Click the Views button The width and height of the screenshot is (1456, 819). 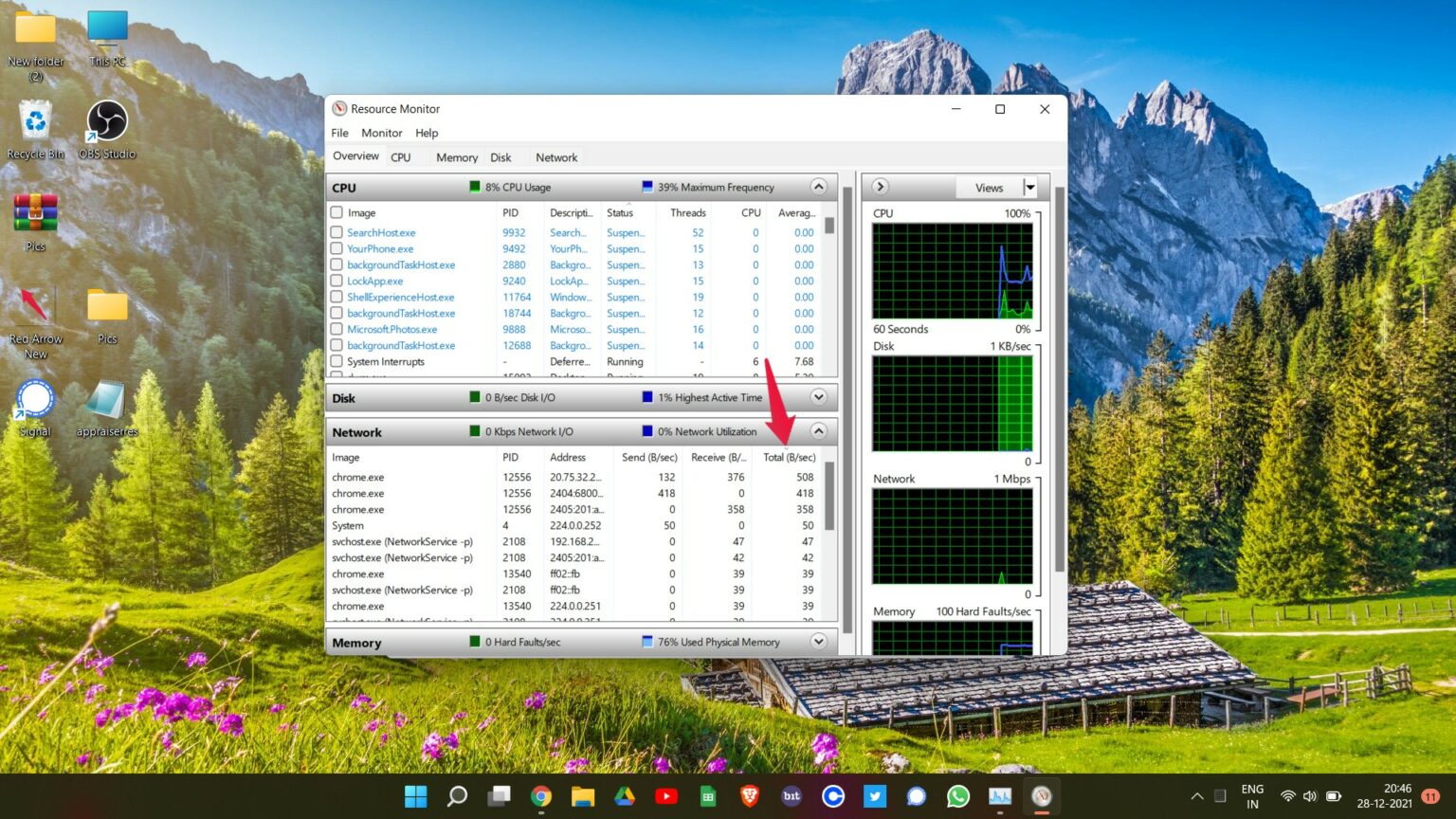pos(989,187)
